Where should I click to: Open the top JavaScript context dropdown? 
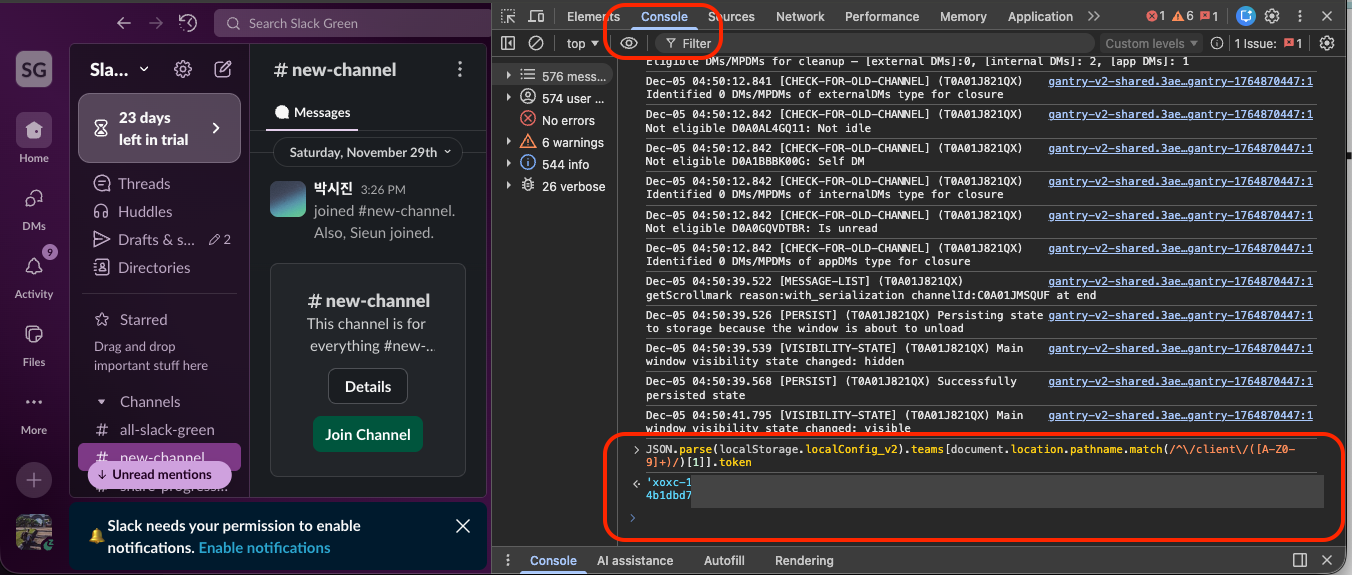(x=582, y=43)
